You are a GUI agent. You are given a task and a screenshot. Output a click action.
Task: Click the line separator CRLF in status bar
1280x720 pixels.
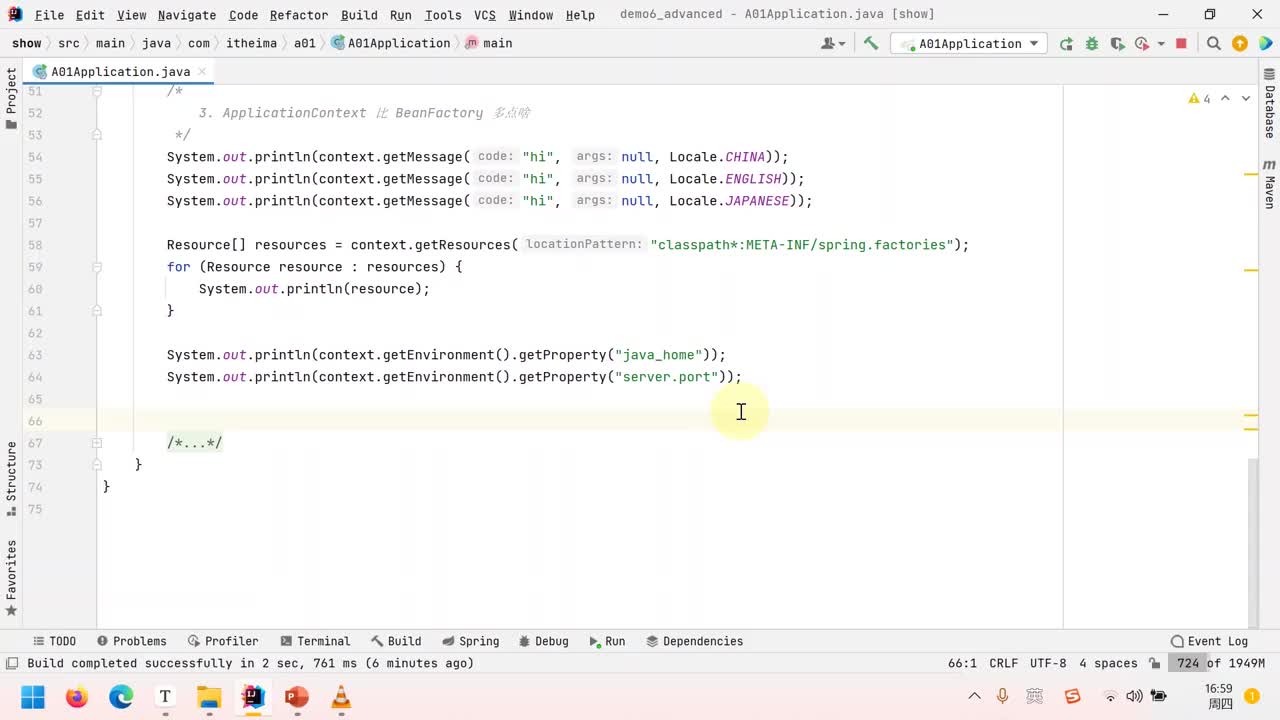pyautogui.click(x=1003, y=663)
